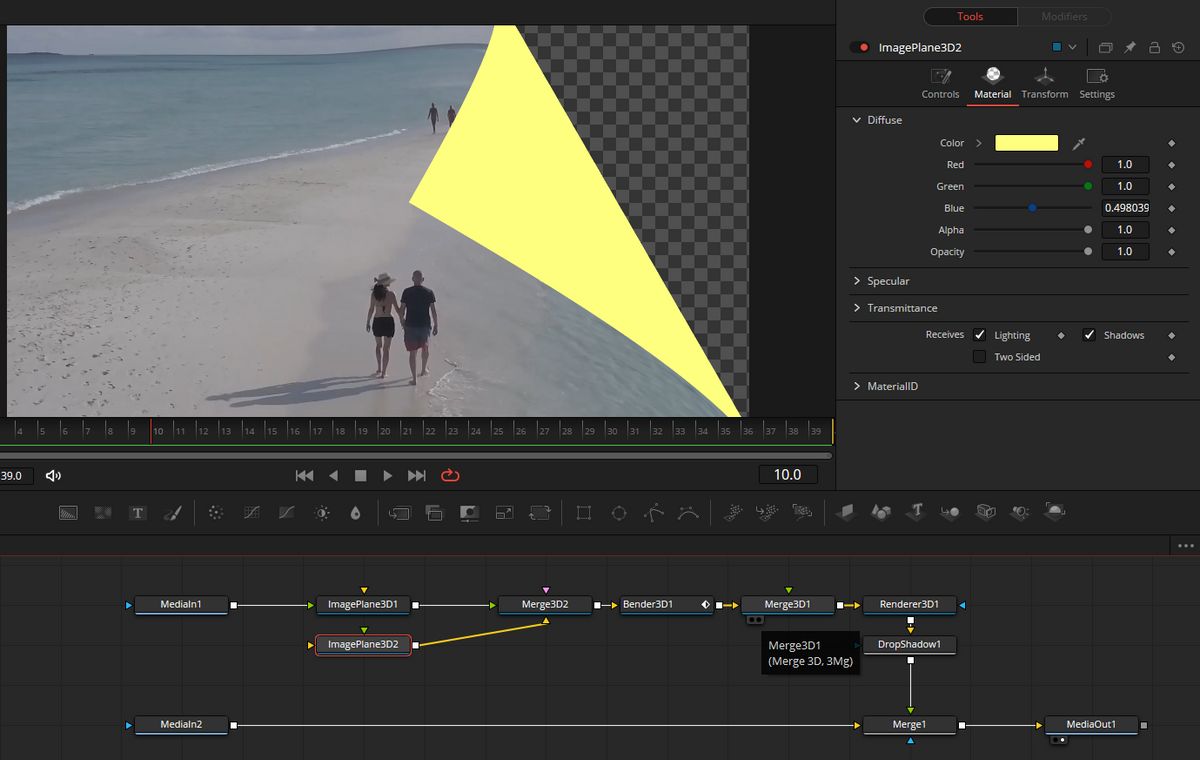Add a Background node from the toolbar
Screen dimensions: 1200x760
66,512
